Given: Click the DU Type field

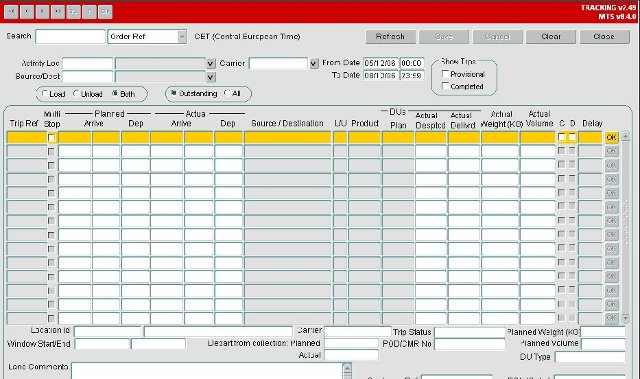Looking at the screenshot, I should 590,357.
